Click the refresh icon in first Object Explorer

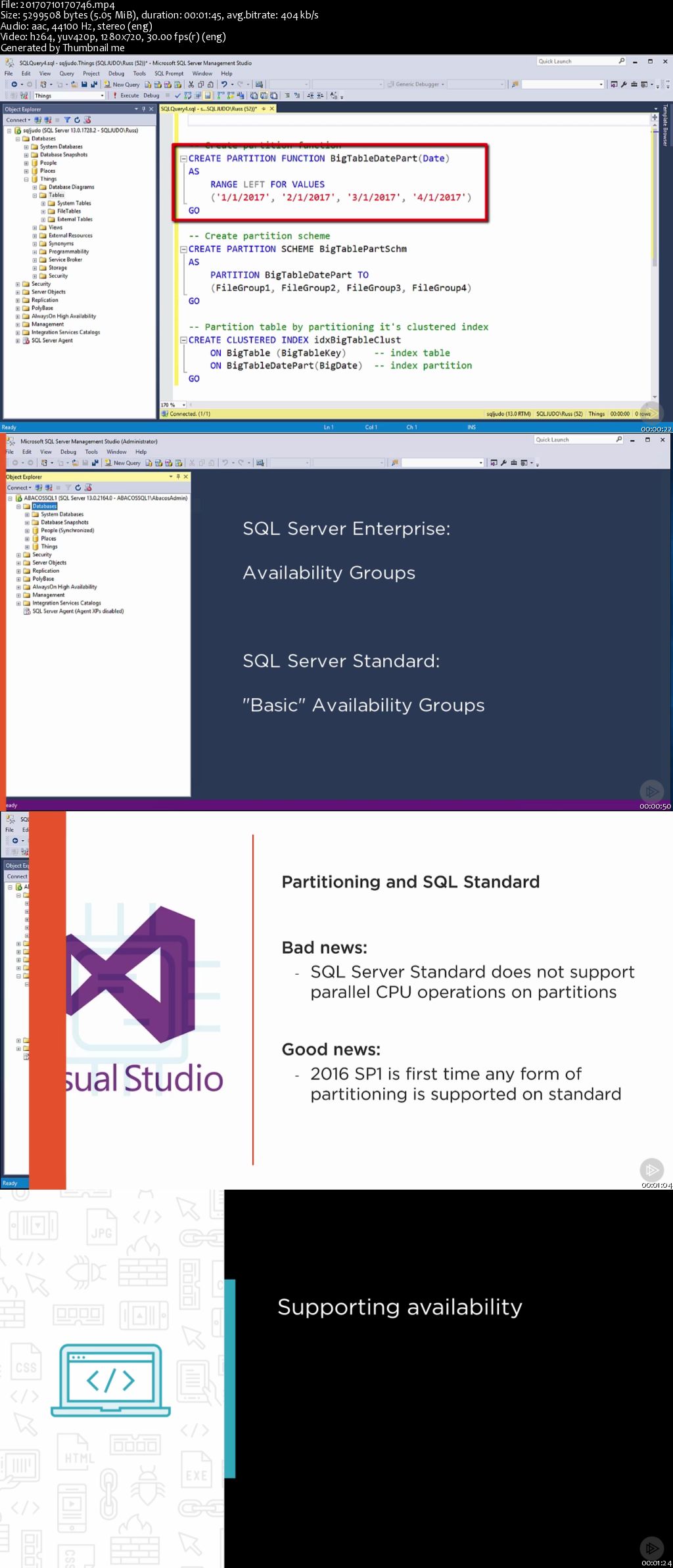click(x=77, y=120)
